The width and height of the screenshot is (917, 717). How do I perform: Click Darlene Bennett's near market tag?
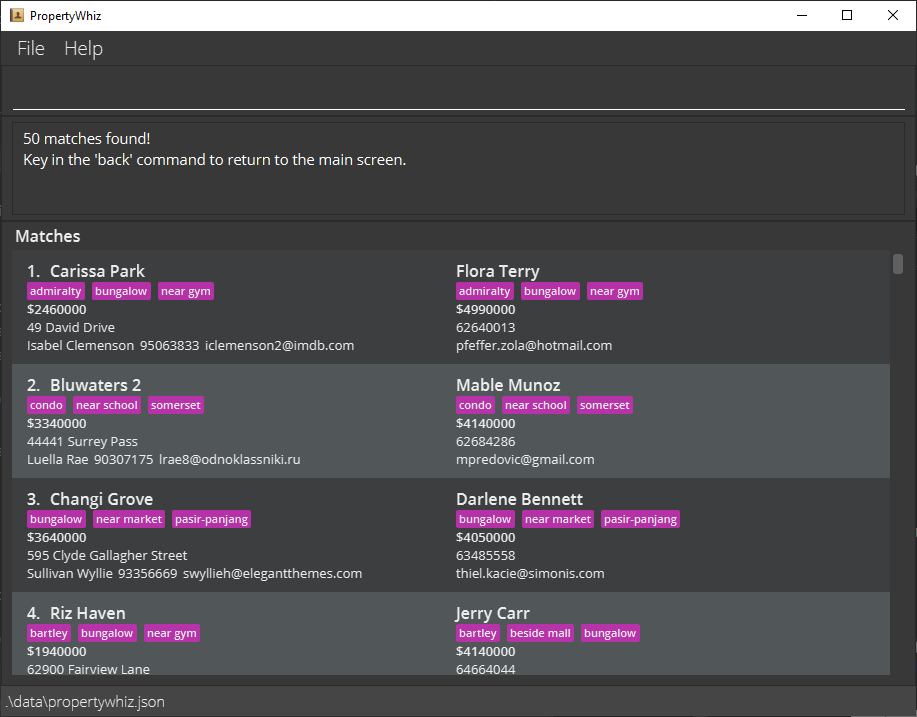point(558,519)
